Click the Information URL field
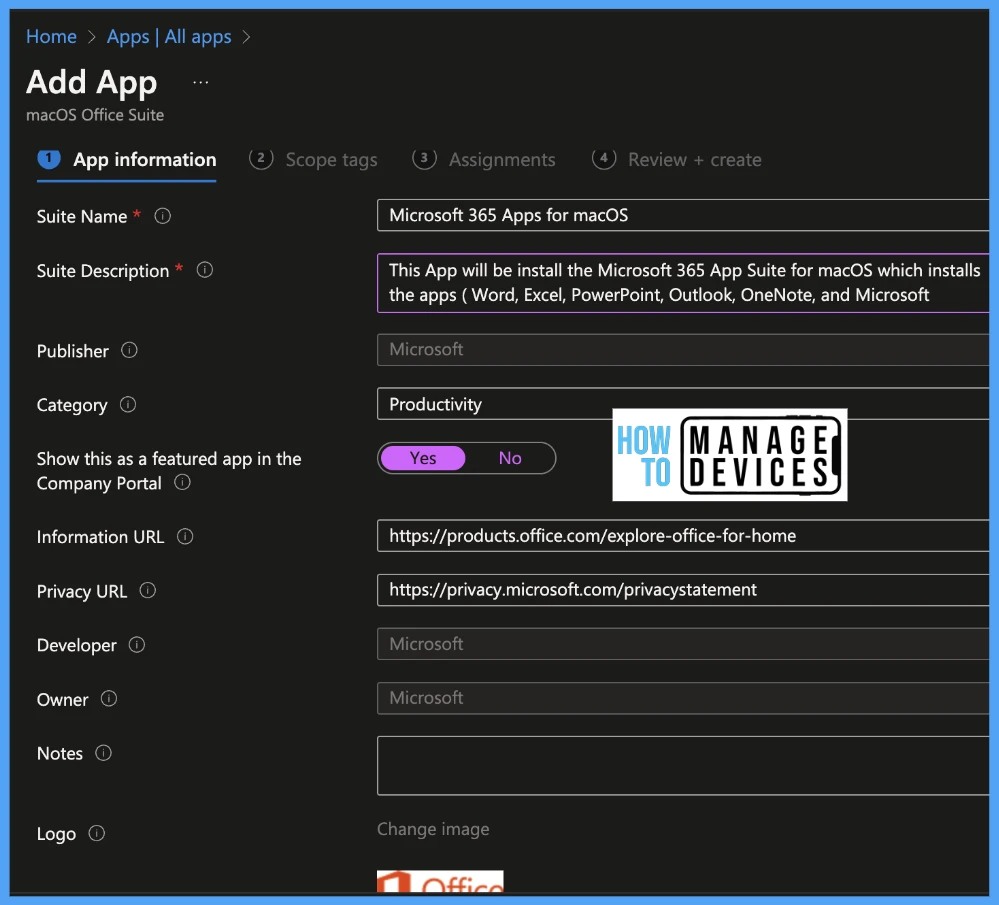 pos(683,536)
